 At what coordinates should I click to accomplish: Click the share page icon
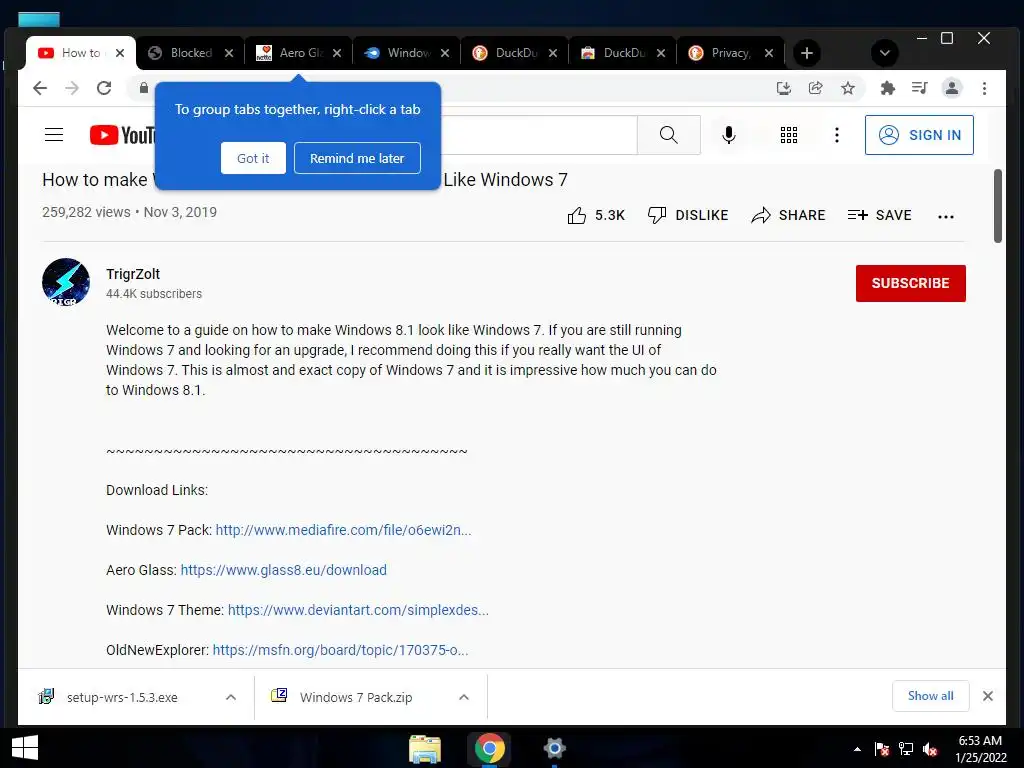816,88
